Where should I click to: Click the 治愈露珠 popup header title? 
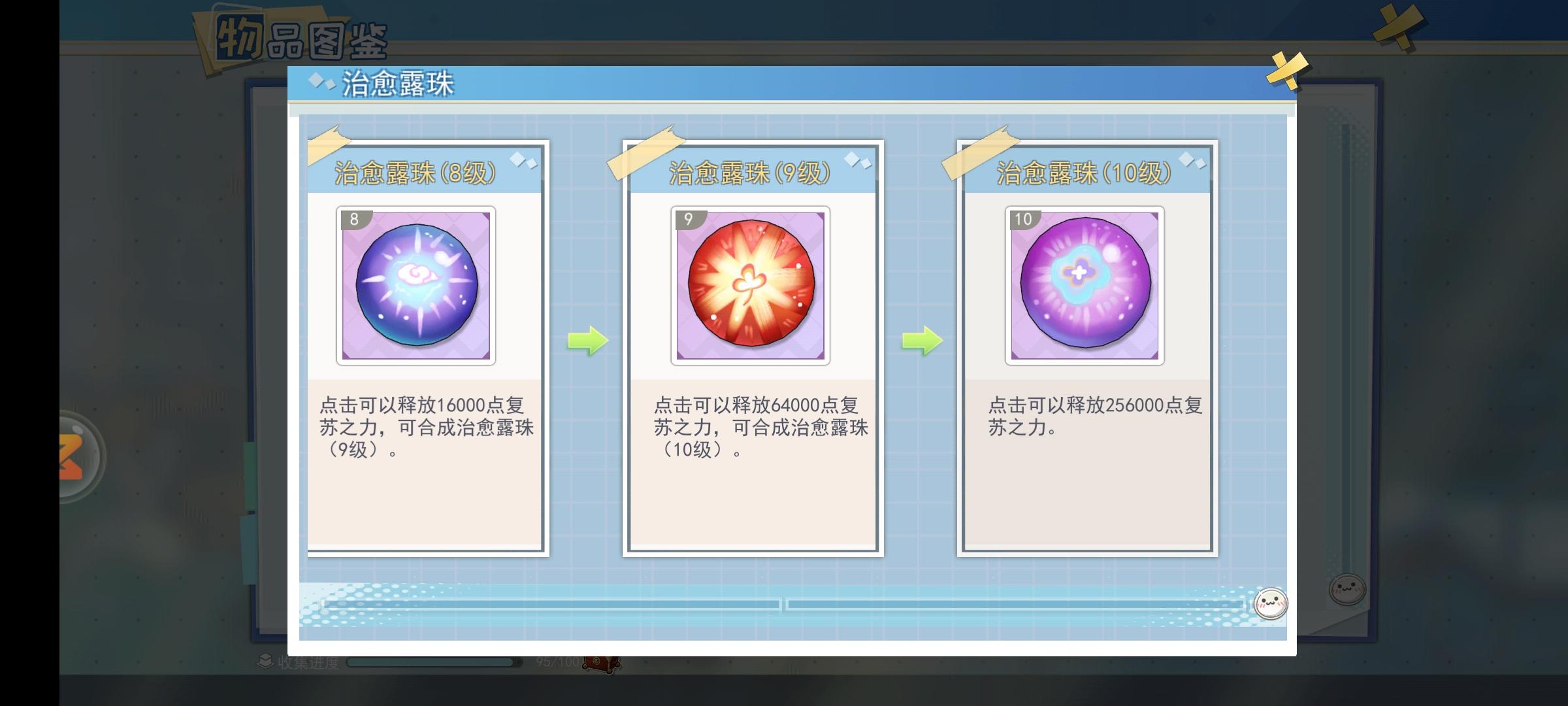398,84
